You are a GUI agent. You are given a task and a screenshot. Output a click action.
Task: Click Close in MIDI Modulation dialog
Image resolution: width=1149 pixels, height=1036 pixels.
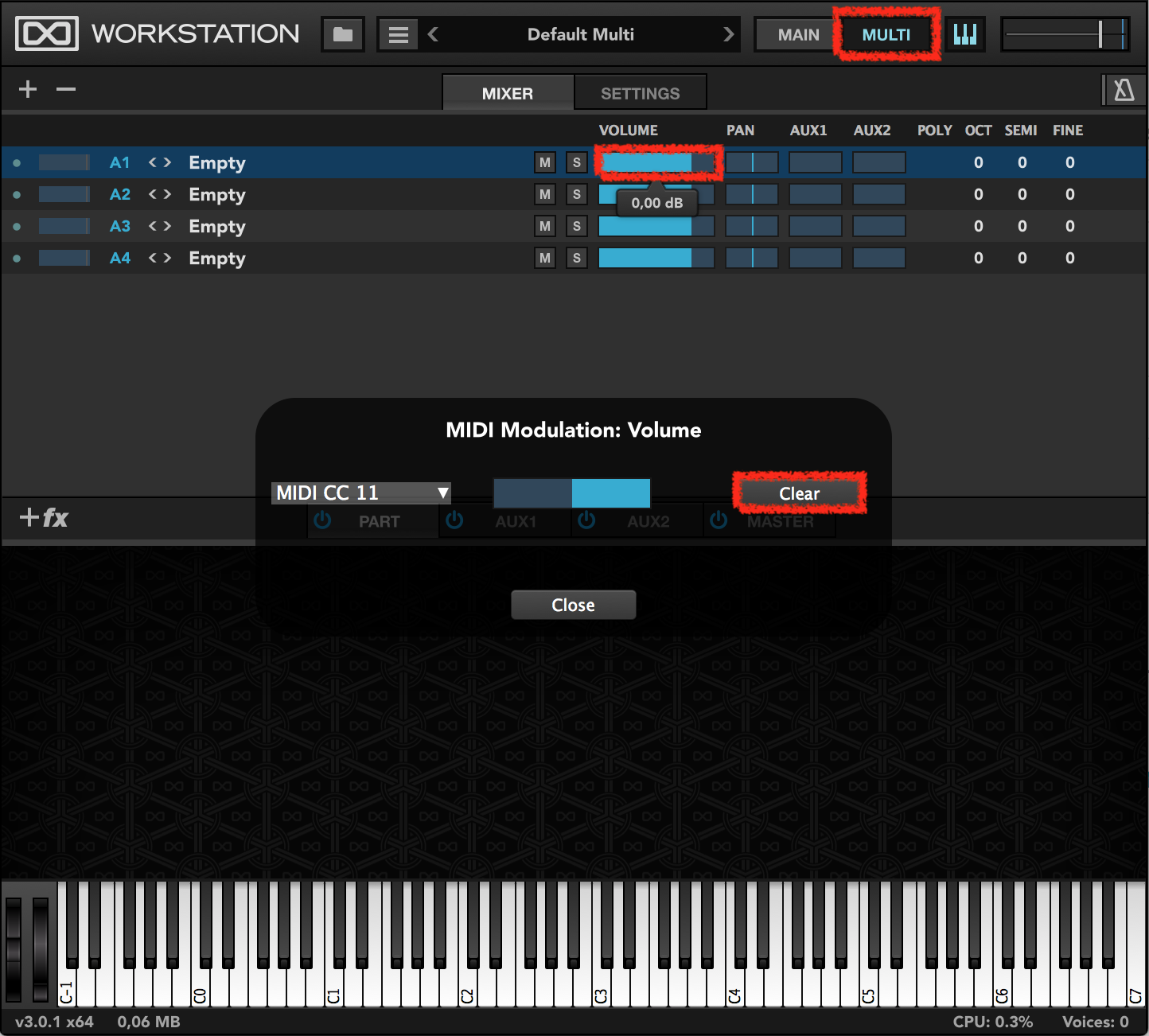[x=573, y=605]
